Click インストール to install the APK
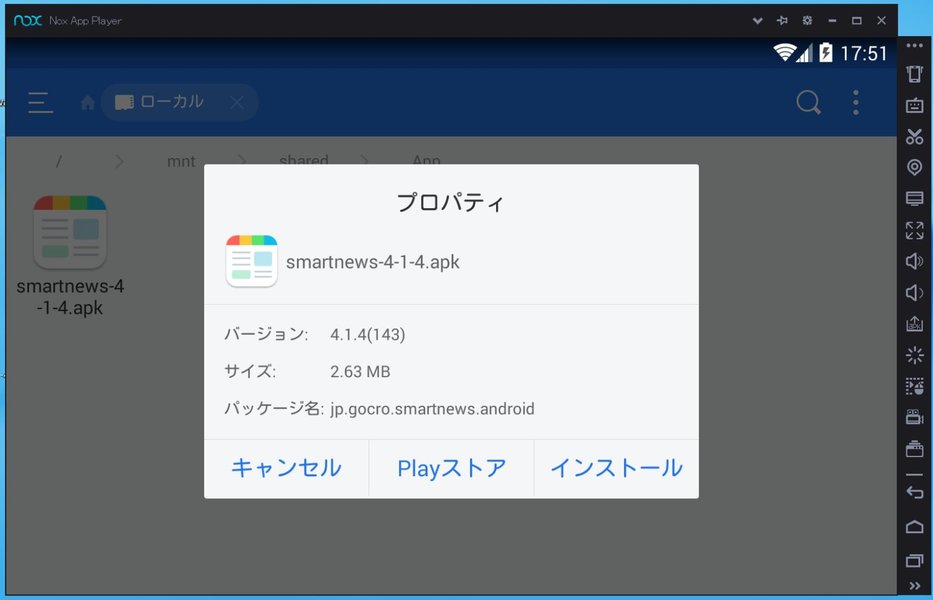933x600 pixels. [616, 468]
